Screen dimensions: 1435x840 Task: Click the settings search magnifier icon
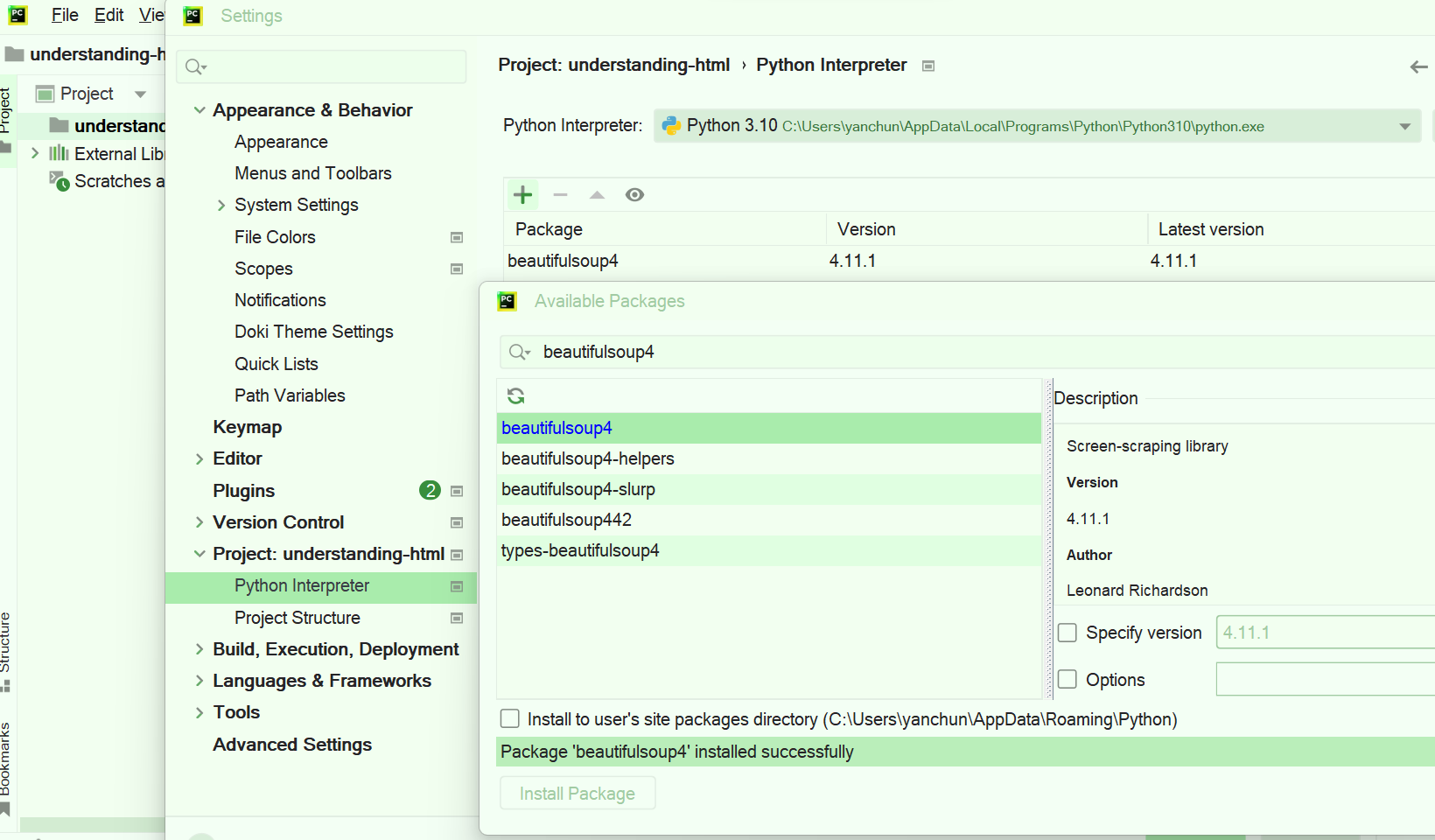click(195, 66)
